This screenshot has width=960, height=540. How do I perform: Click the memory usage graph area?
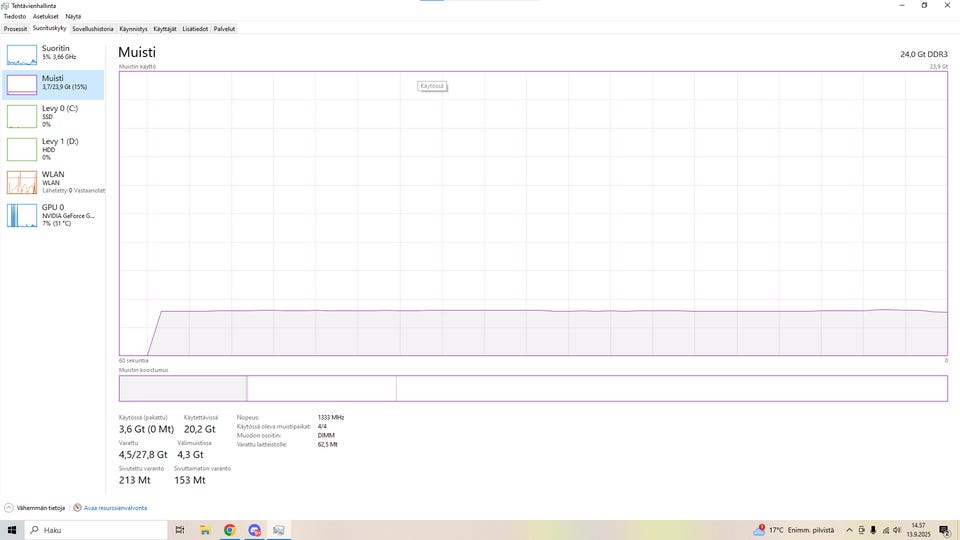[533, 213]
